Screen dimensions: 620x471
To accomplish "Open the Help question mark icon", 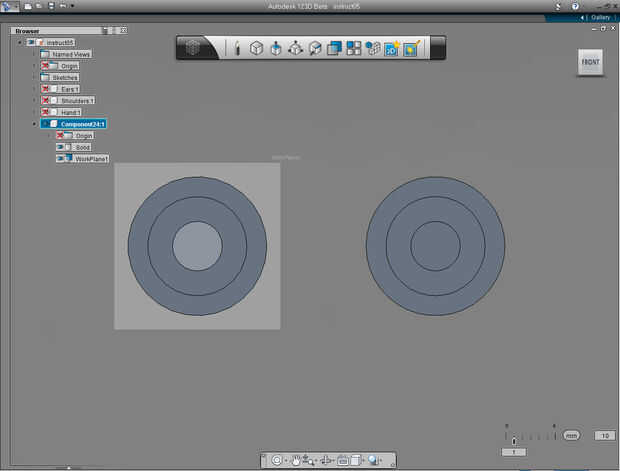I will [x=574, y=6].
